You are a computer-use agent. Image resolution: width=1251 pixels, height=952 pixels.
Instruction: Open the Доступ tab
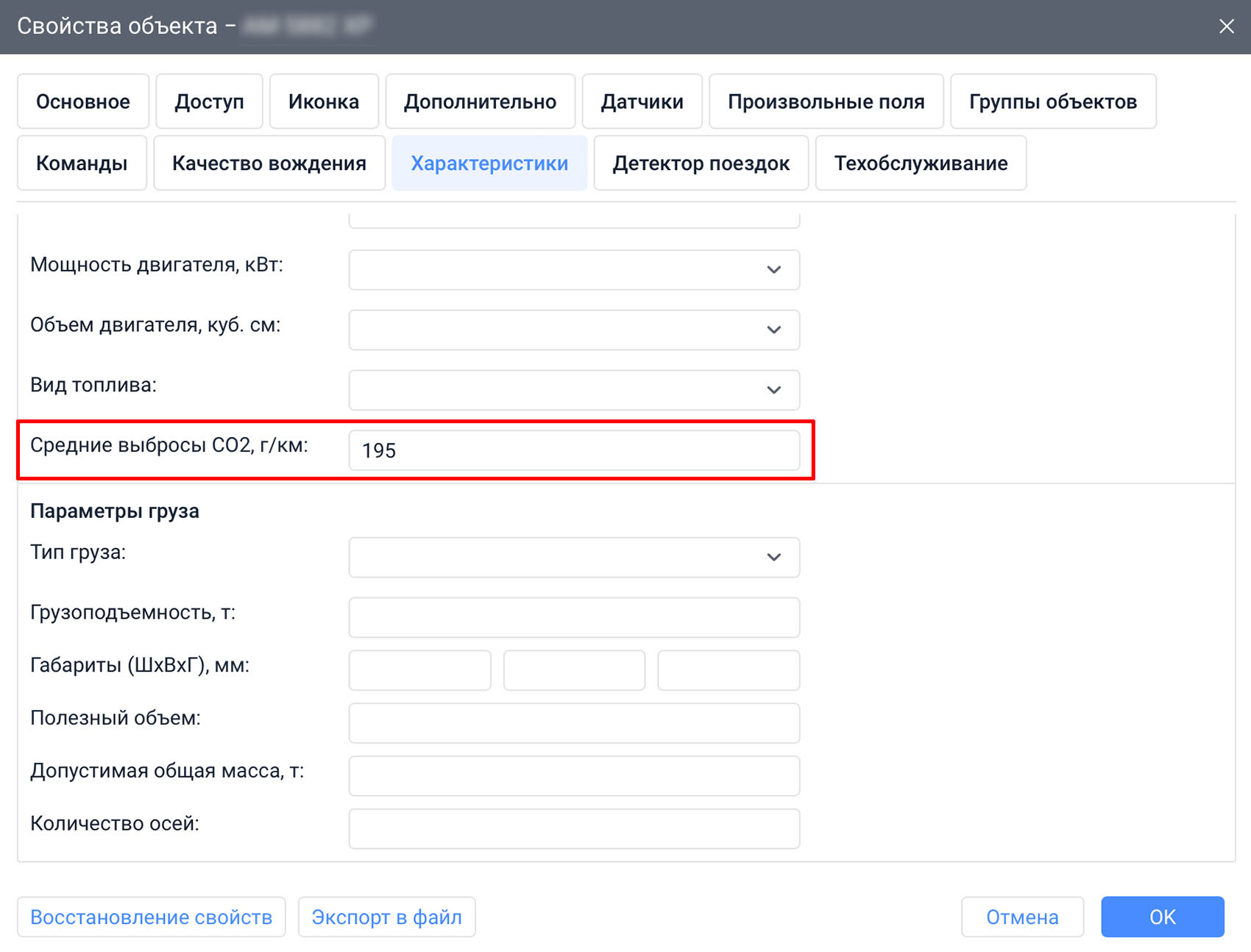[x=209, y=102]
